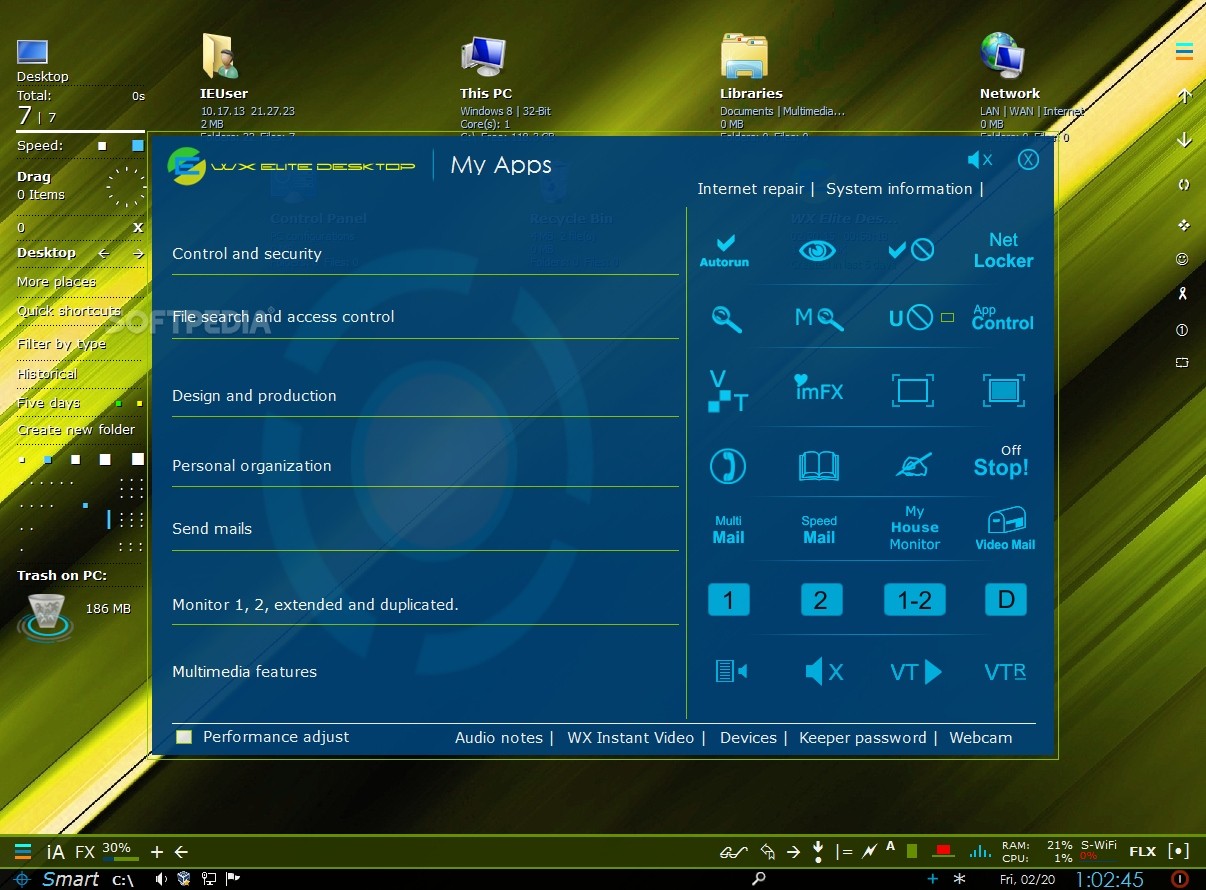Click the eye monitoring icon
Image resolution: width=1206 pixels, height=890 pixels.
[x=817, y=250]
